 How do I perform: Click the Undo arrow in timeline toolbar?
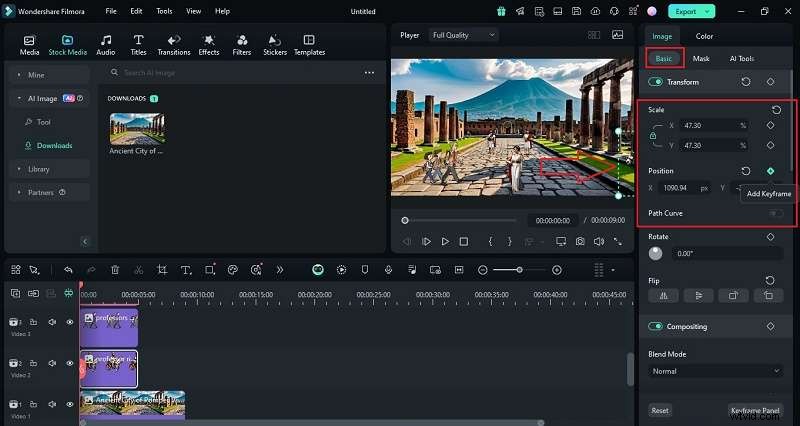point(68,270)
